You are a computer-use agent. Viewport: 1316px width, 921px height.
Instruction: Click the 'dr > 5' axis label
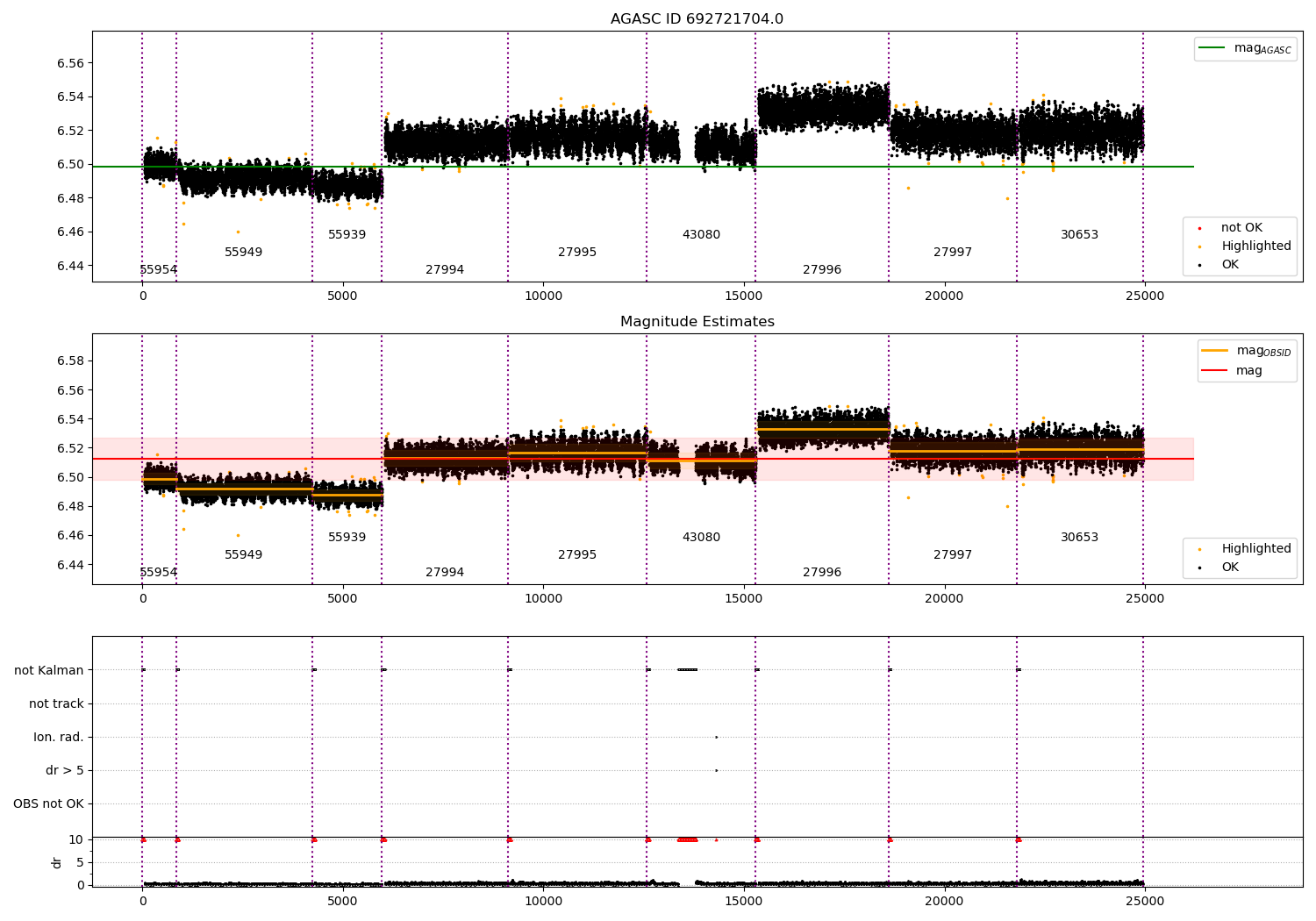pos(65,770)
